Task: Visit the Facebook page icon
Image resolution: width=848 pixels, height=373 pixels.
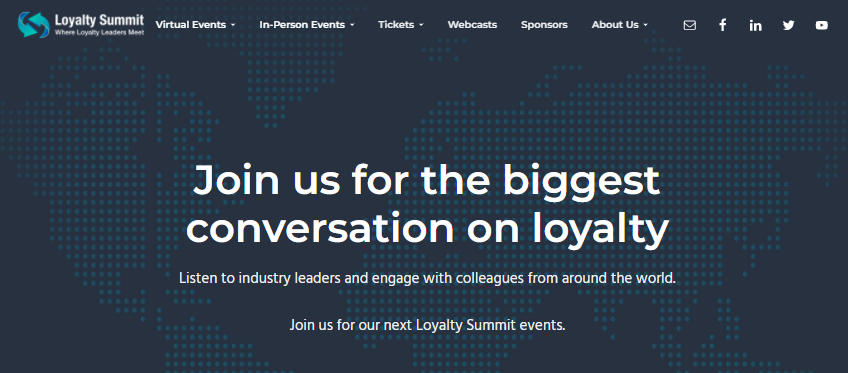Action: pos(723,25)
